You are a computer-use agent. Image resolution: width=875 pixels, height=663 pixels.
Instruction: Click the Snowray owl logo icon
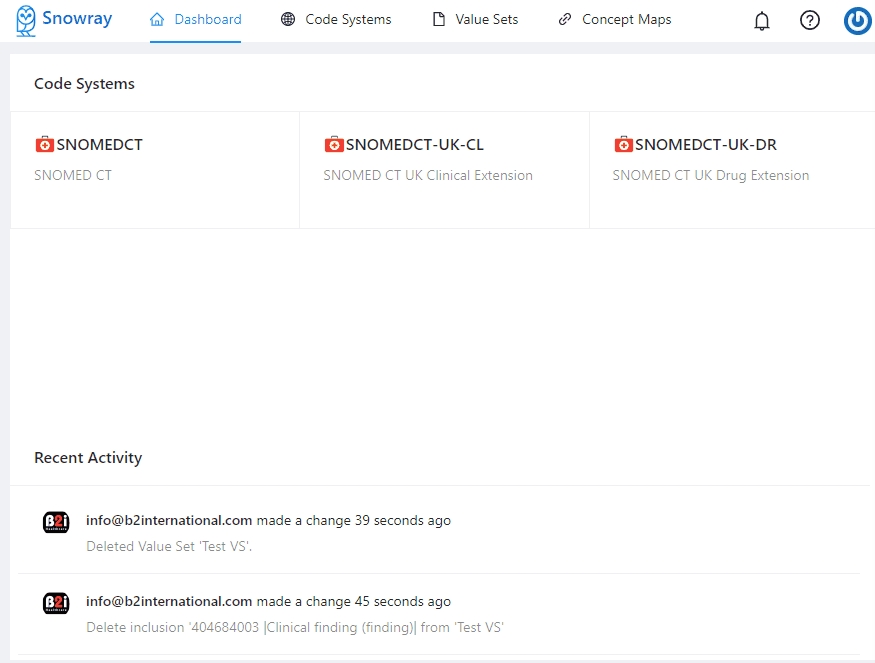[26, 20]
